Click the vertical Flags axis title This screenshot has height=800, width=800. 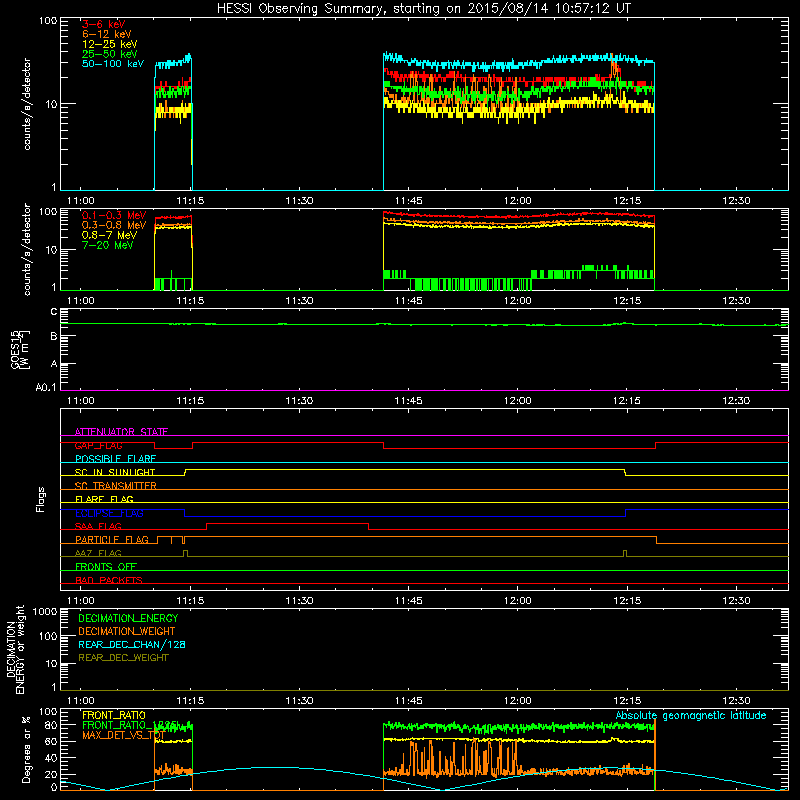click(41, 499)
